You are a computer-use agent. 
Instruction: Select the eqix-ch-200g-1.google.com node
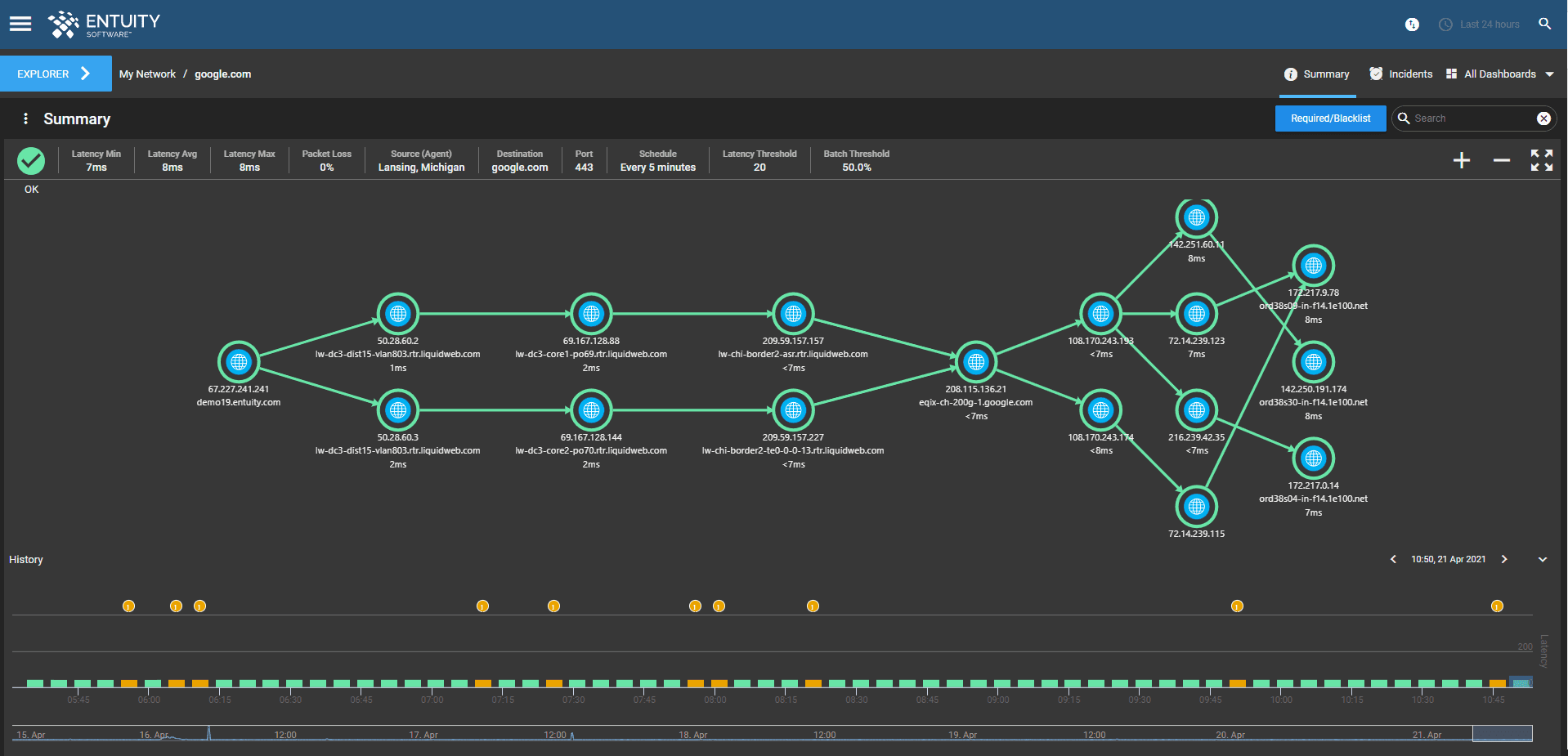[x=976, y=362]
